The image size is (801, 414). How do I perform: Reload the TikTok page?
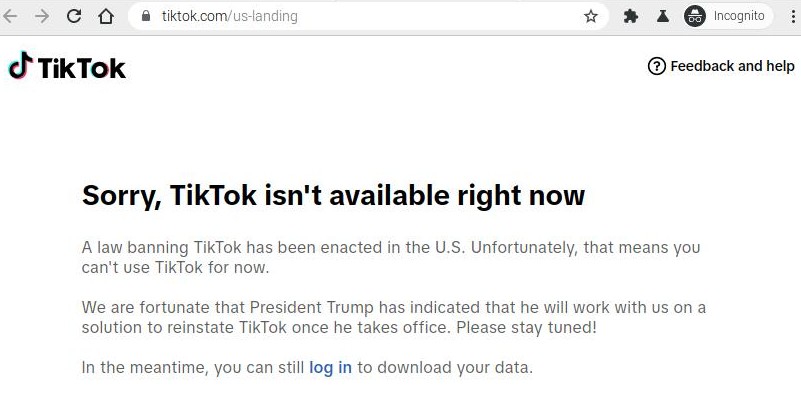(74, 16)
